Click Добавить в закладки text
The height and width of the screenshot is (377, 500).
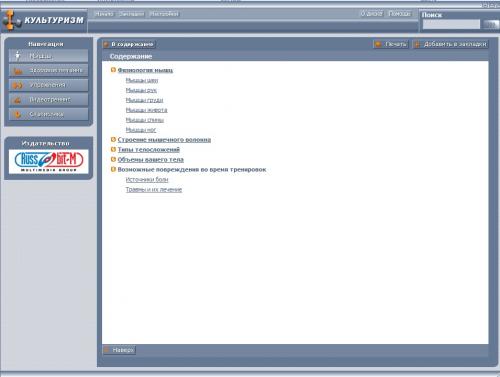(455, 44)
